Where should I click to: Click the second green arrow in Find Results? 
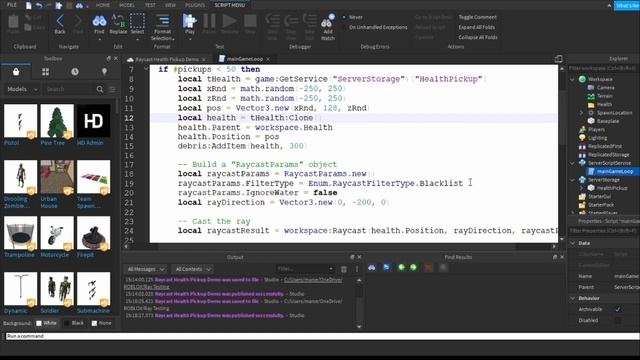point(413,267)
